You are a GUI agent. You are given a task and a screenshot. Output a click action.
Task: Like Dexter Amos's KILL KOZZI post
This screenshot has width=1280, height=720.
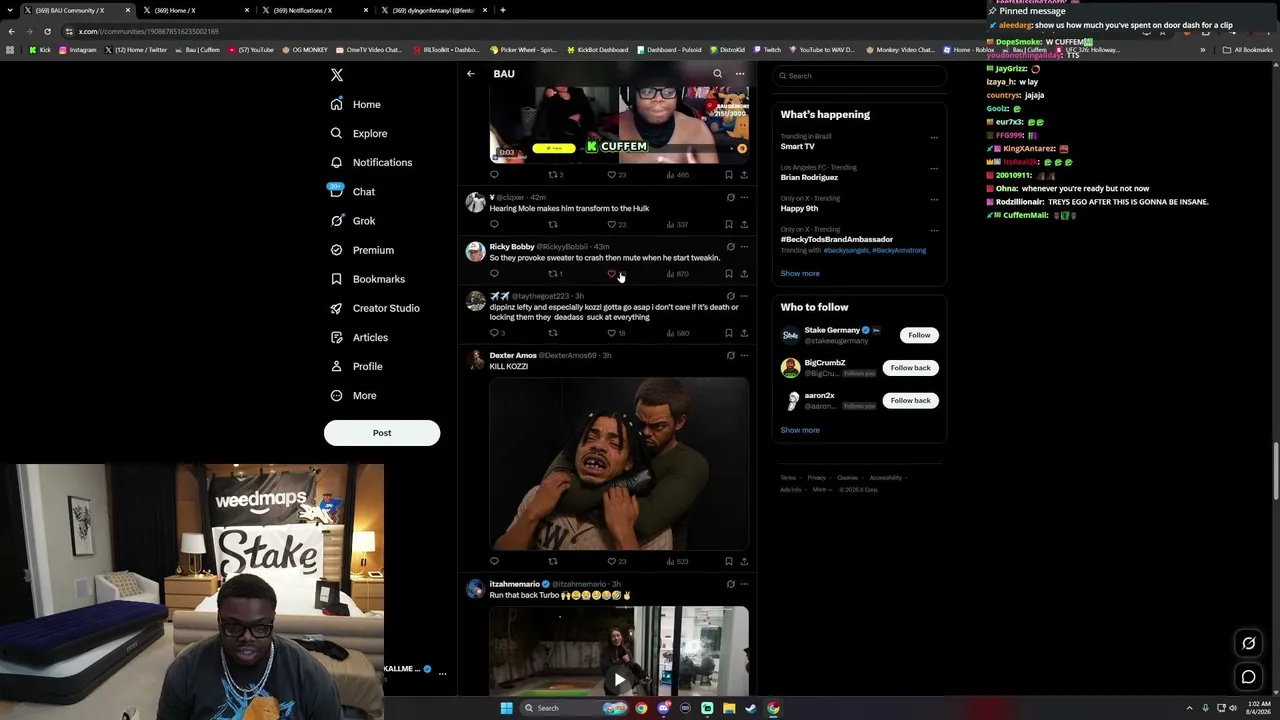pos(612,562)
